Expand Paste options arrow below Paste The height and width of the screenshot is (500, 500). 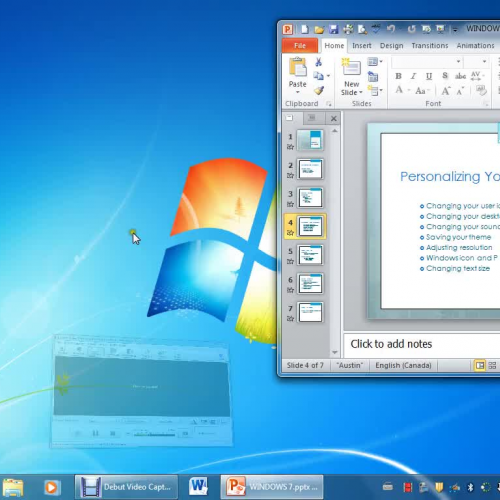298,92
